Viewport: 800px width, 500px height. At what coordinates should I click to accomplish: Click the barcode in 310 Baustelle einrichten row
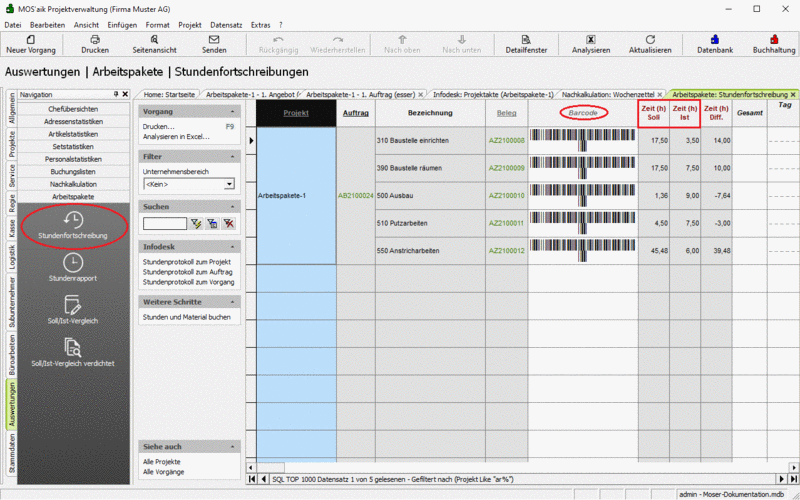pos(583,140)
